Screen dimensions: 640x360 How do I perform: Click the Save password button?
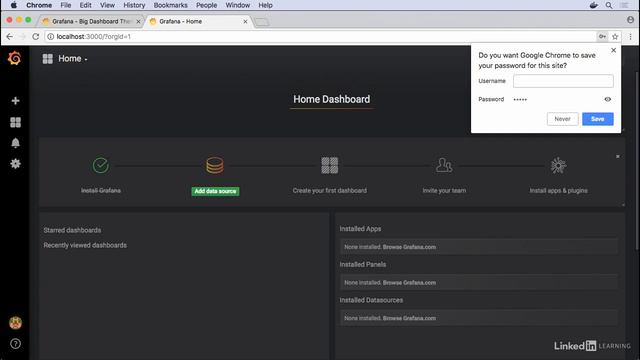coord(598,119)
